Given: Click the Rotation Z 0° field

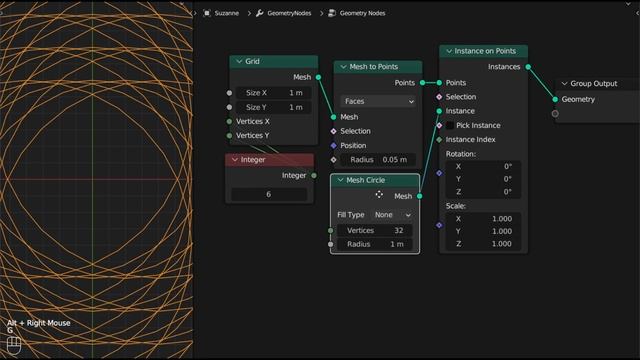Looking at the screenshot, I should coord(483,192).
